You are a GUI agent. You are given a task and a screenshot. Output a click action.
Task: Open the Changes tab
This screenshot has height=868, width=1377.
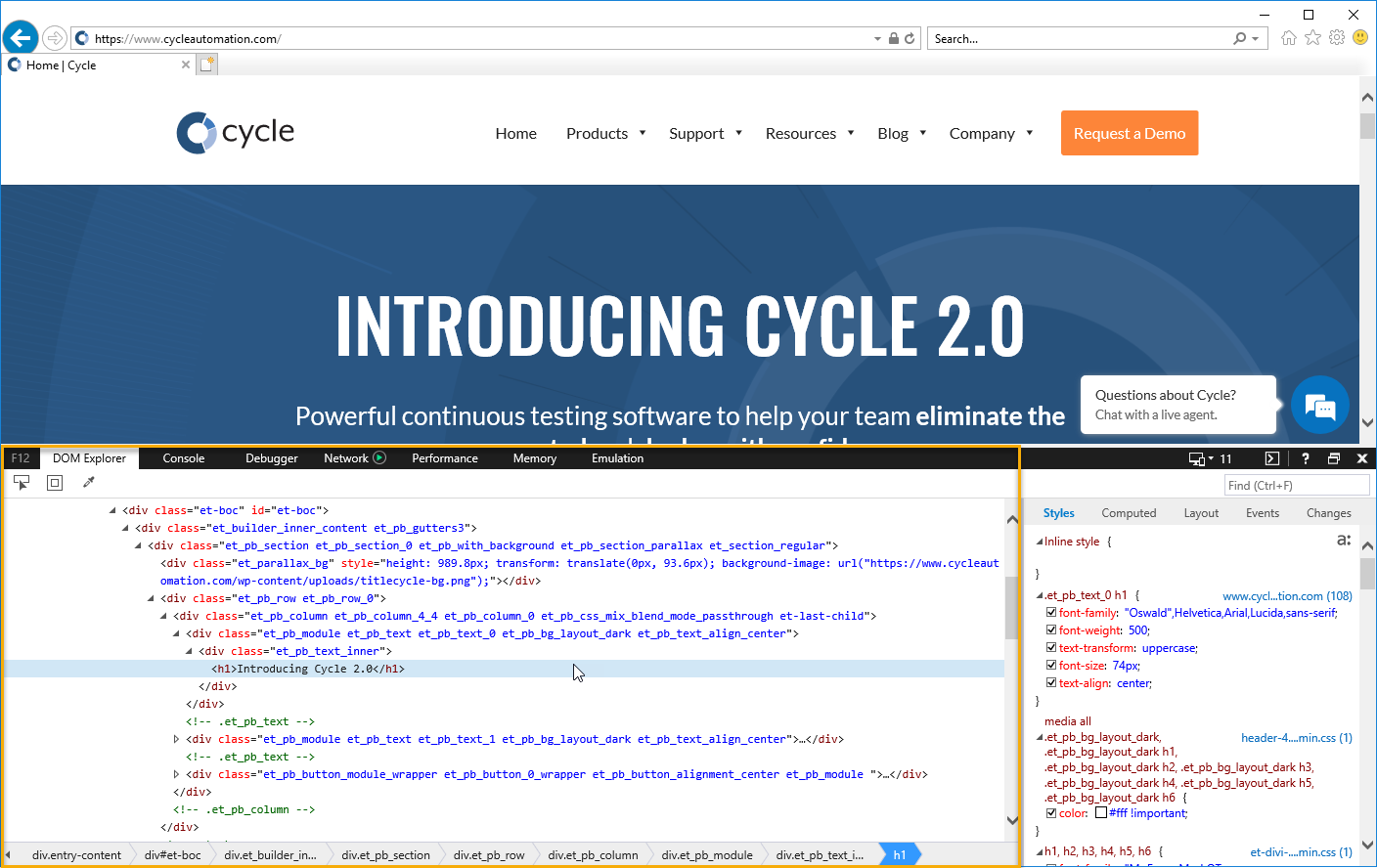coord(1329,513)
